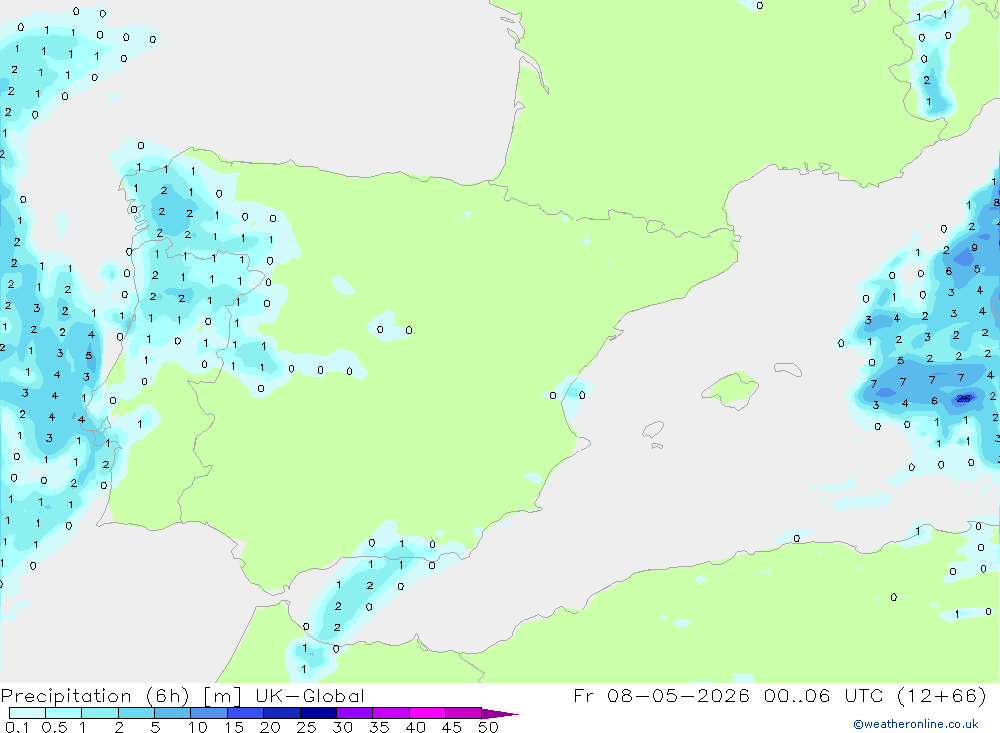Click the 2–5 legend color box
Screen dimensions: 1000x733
pos(136,713)
